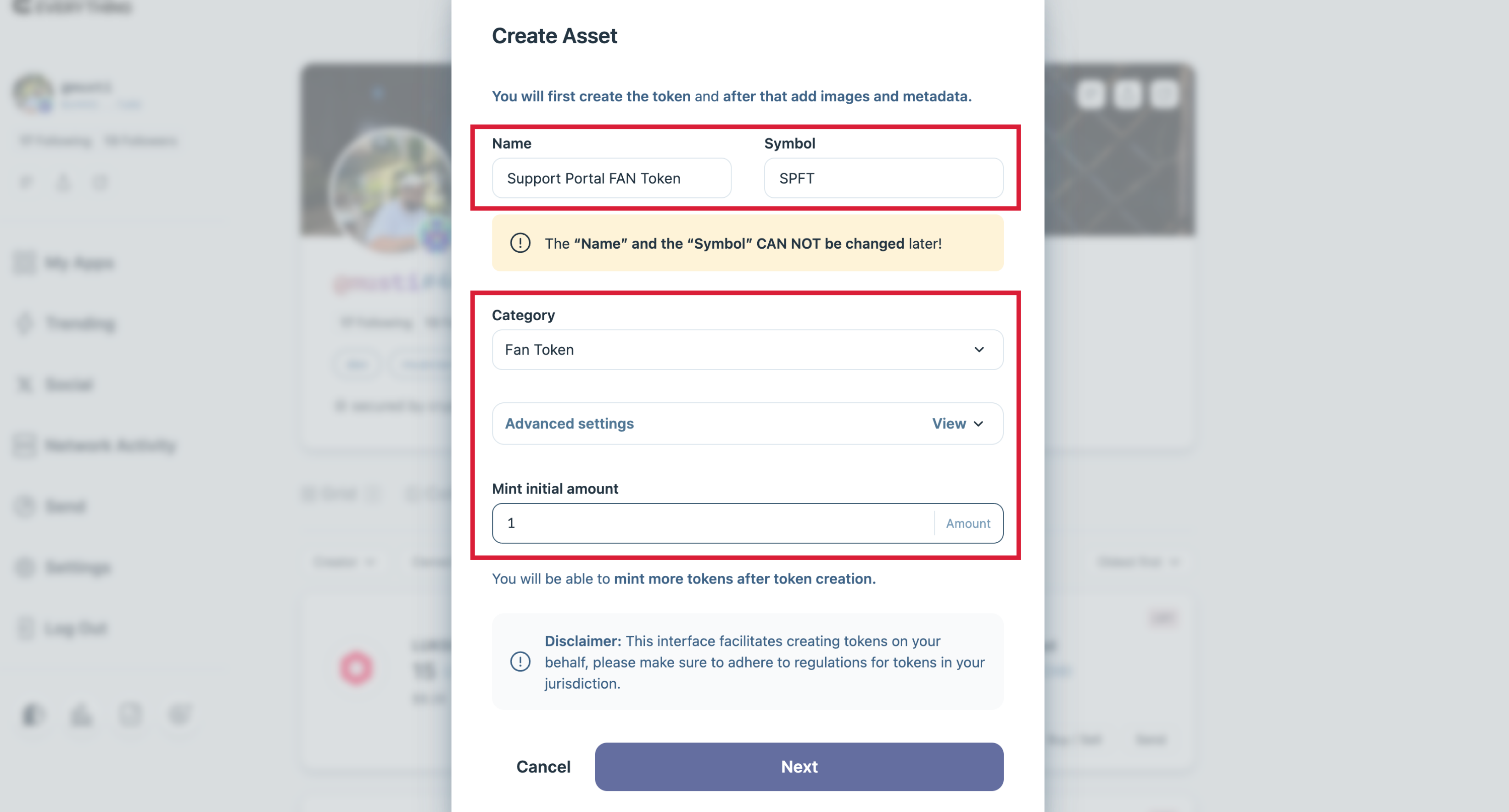Viewport: 1509px width, 812px height.
Task: Click the Name input field
Action: 611,178
